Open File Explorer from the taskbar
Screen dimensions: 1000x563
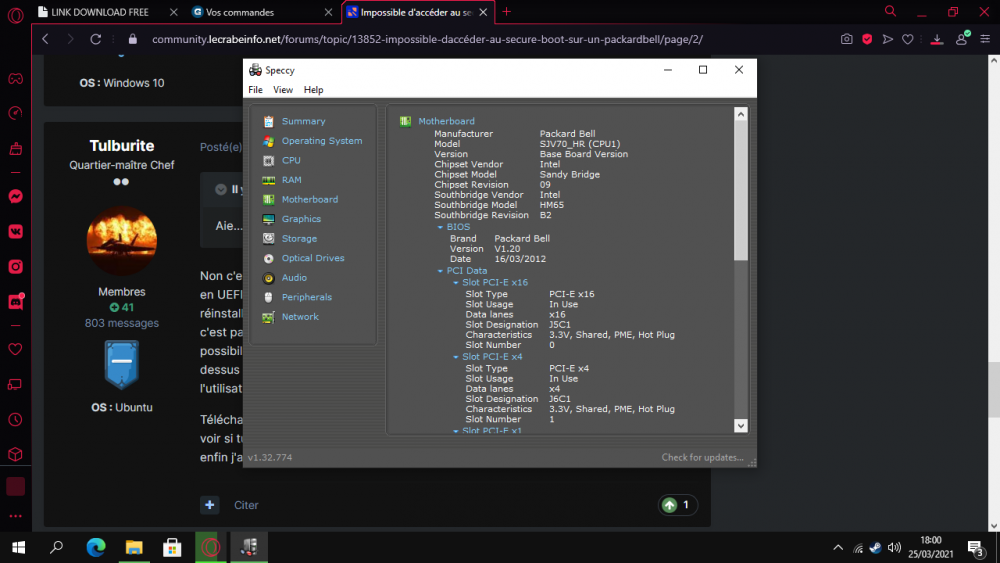point(134,547)
